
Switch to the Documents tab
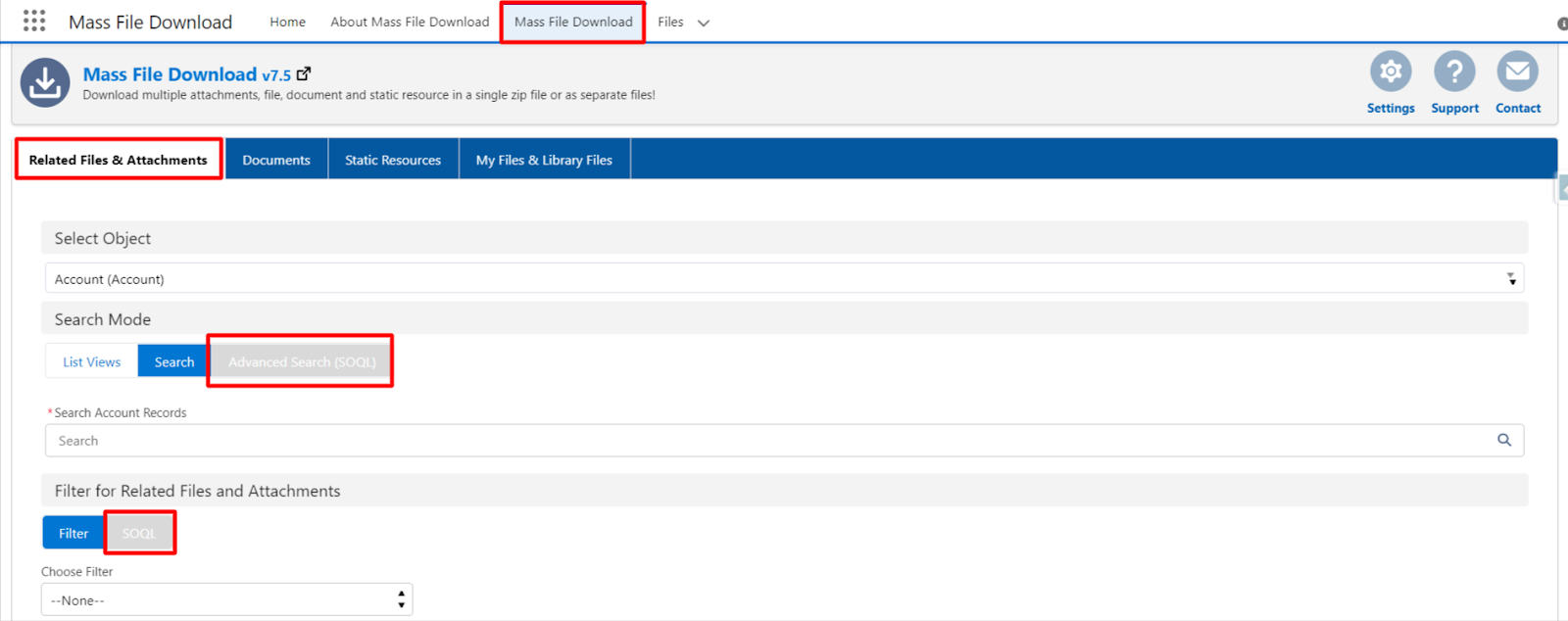click(x=276, y=160)
